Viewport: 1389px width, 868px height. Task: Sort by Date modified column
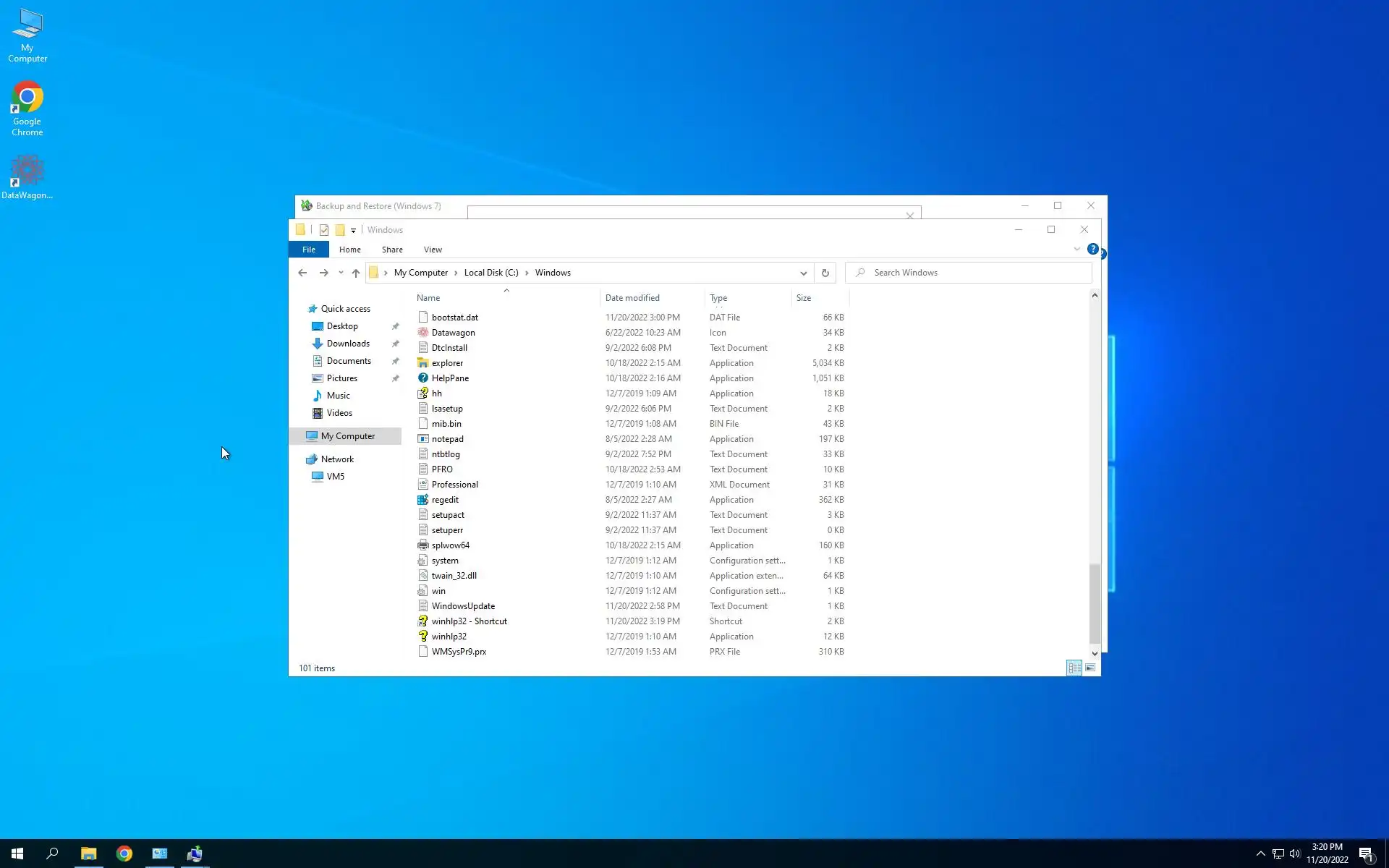(632, 298)
